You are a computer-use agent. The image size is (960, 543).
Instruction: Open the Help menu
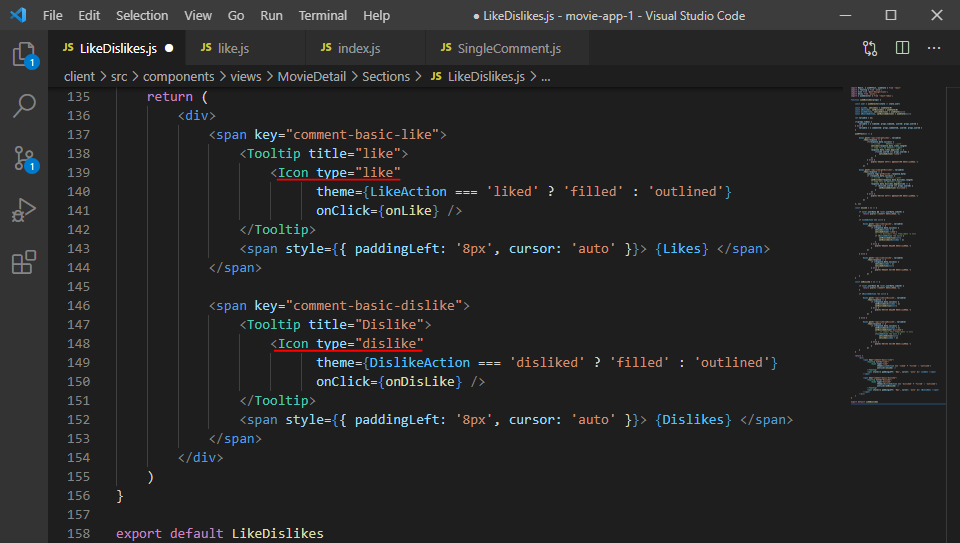pyautogui.click(x=376, y=15)
